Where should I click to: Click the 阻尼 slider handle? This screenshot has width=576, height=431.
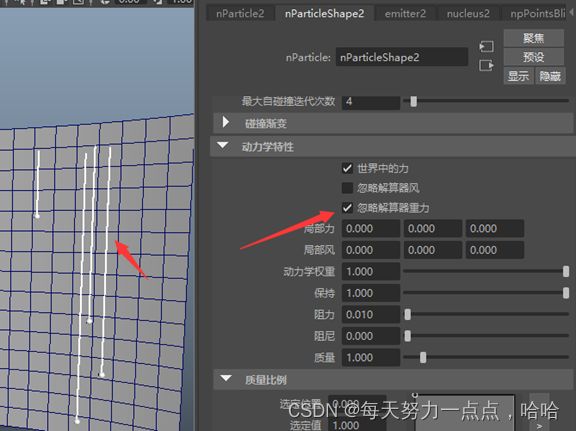407,336
